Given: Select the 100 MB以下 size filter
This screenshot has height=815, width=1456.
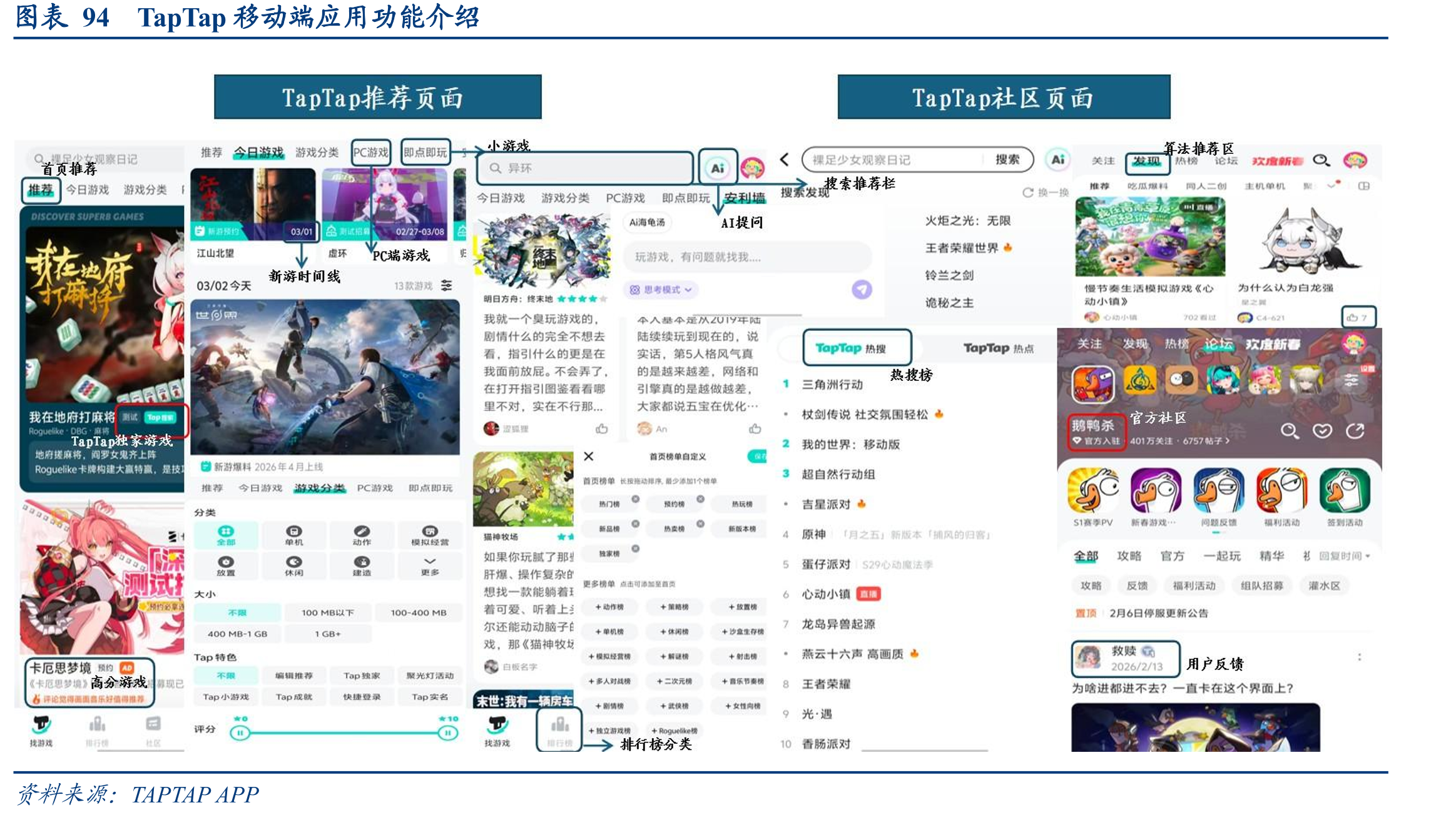Looking at the screenshot, I should (328, 613).
